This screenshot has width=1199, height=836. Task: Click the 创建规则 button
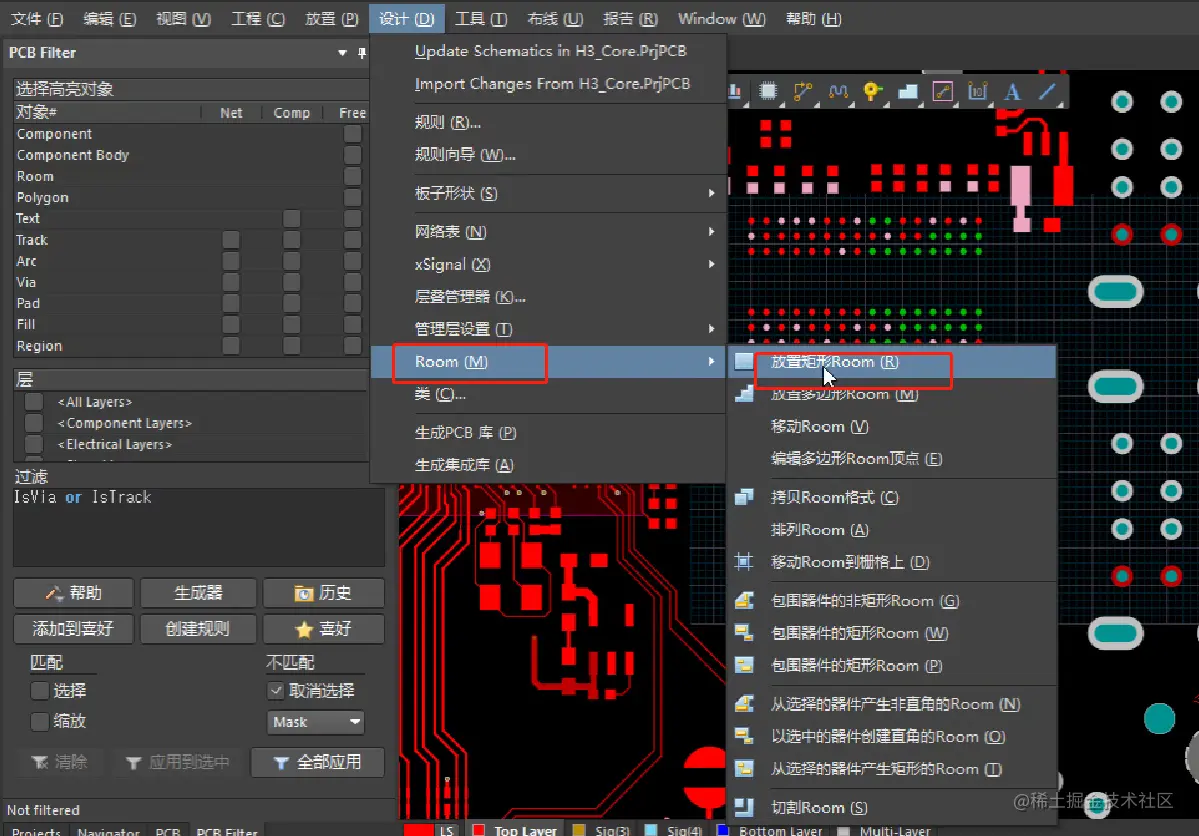click(198, 629)
